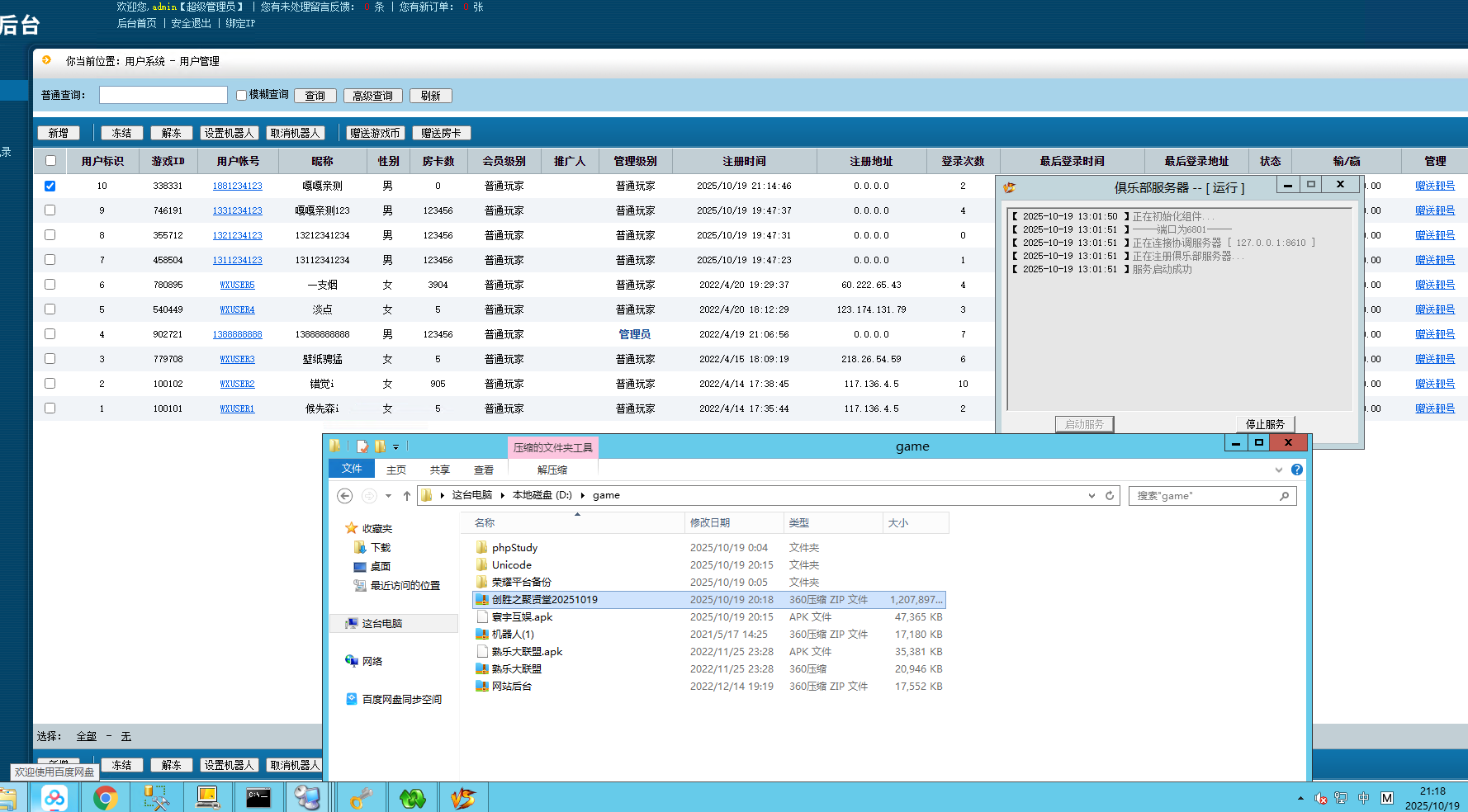Click the muted speaker tray icon

coord(1320,798)
